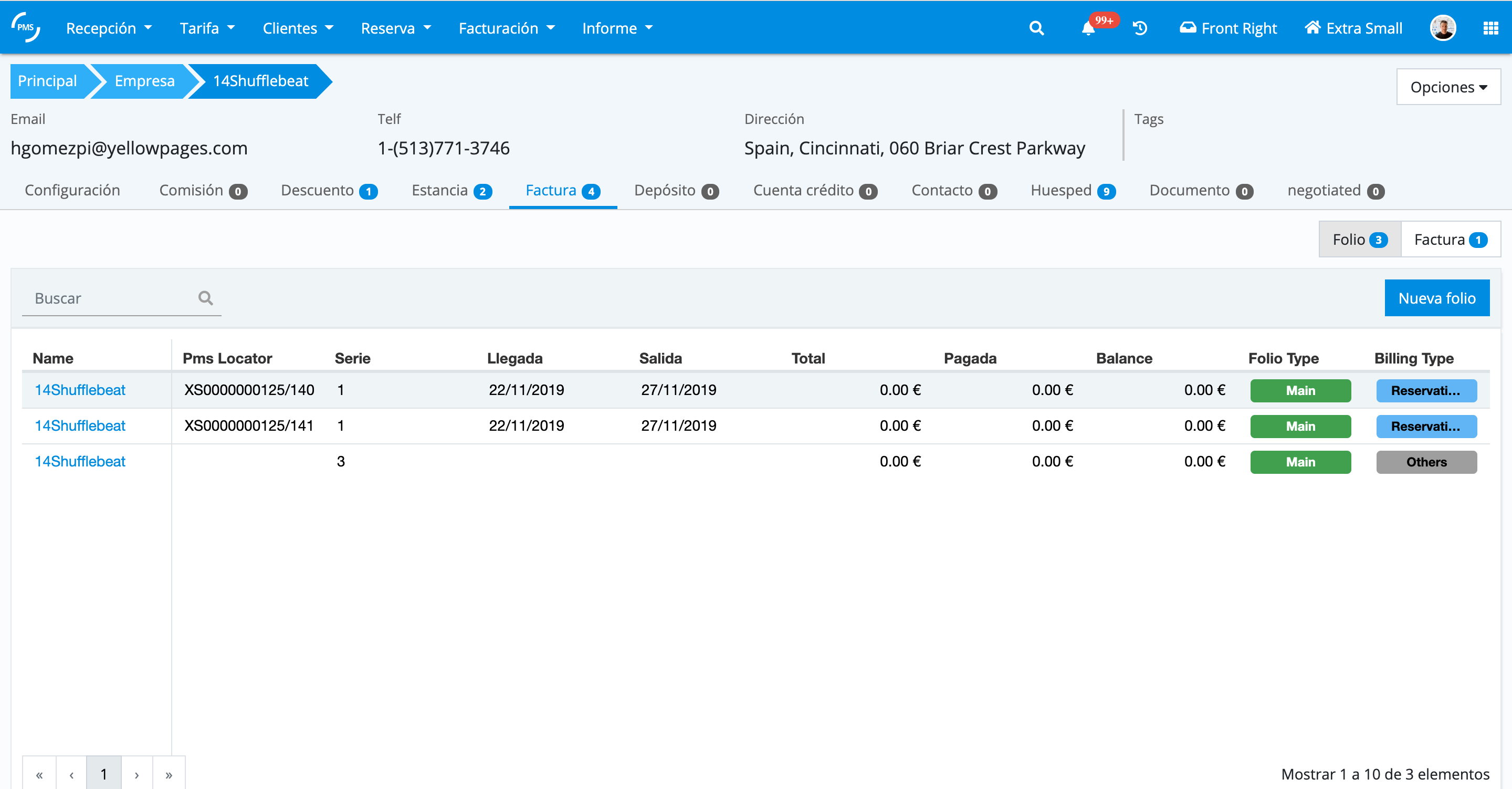Open the Facturación menu dropdown
The image size is (1512, 789).
click(506, 28)
